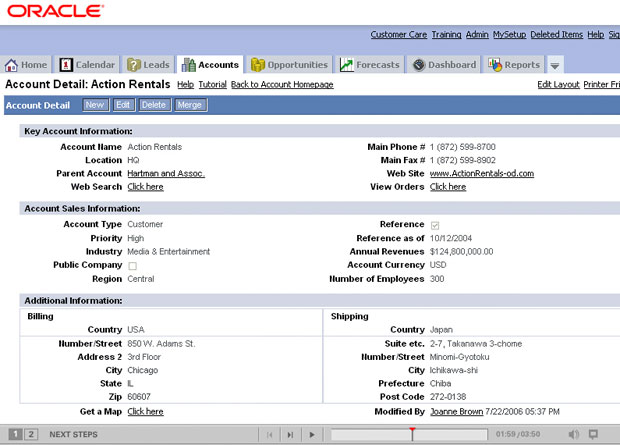Click the Web Search Click here link
This screenshot has height=445, width=620.
click(145, 187)
